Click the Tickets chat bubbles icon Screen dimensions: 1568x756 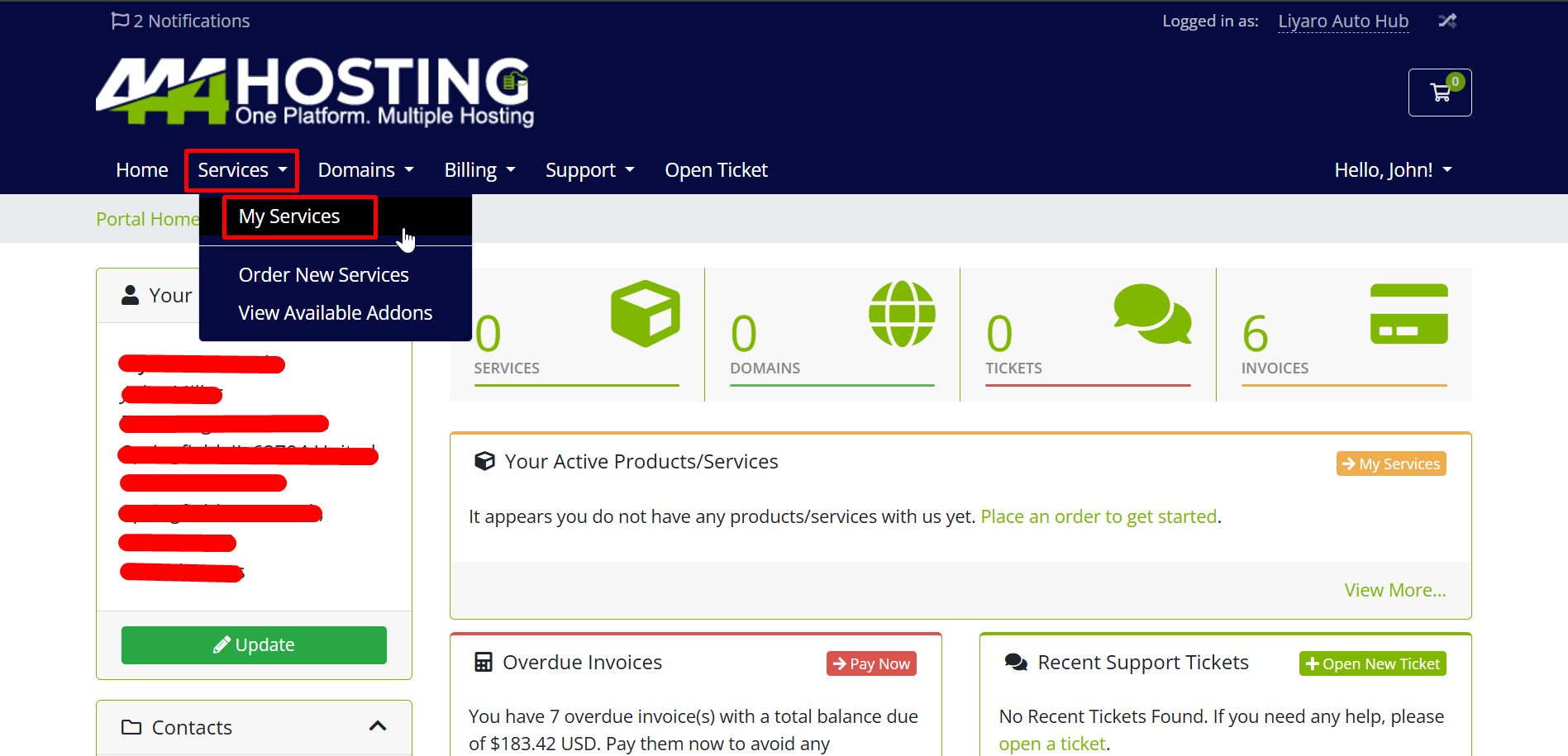point(1152,314)
